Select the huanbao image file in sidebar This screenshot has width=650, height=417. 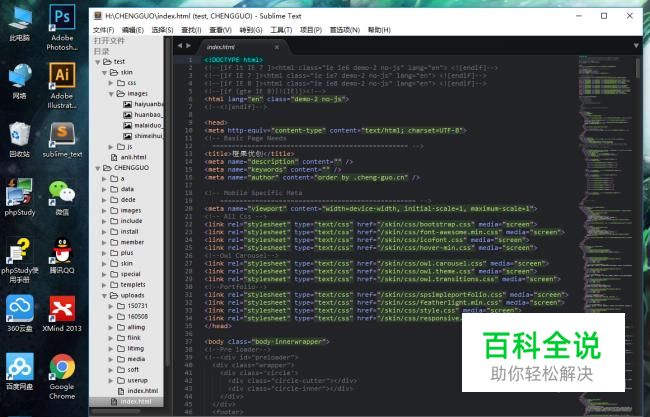tap(143, 115)
